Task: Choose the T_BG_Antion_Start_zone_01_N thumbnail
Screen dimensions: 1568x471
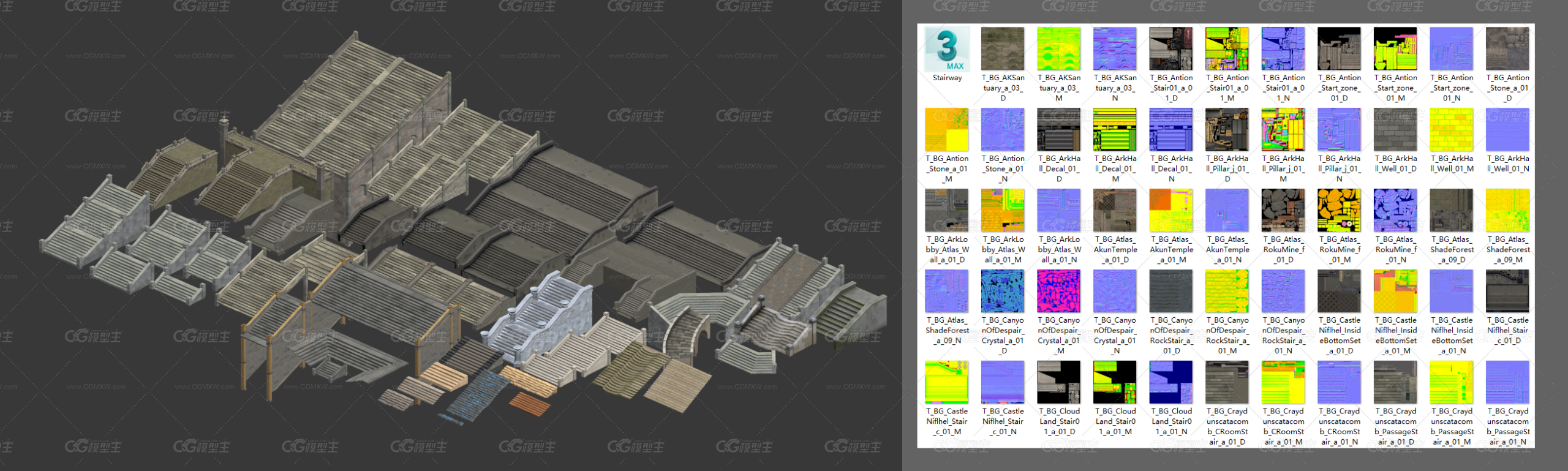Action: (1452, 49)
